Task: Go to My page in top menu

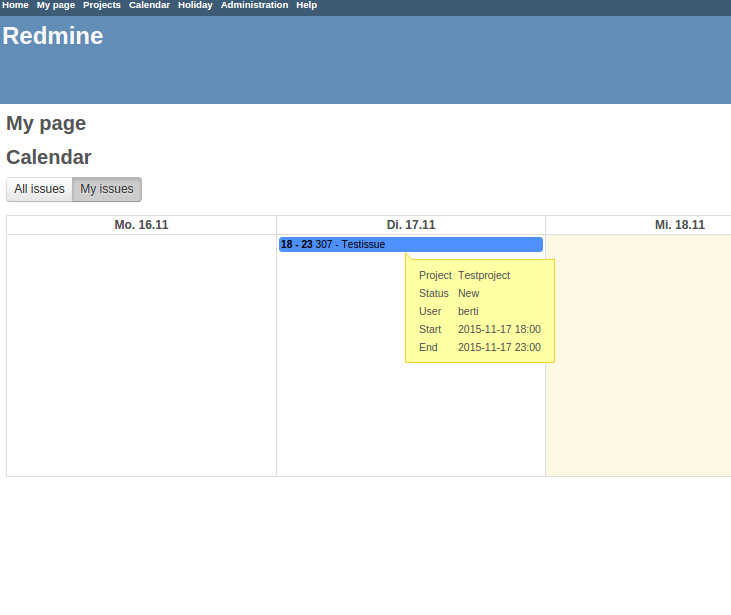Action: click(56, 5)
